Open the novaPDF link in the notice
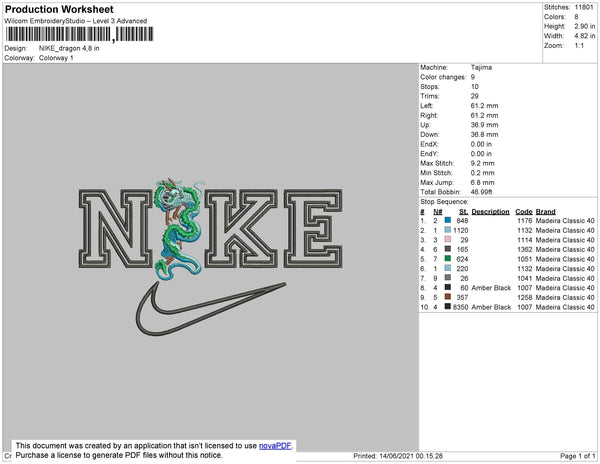 275,446
